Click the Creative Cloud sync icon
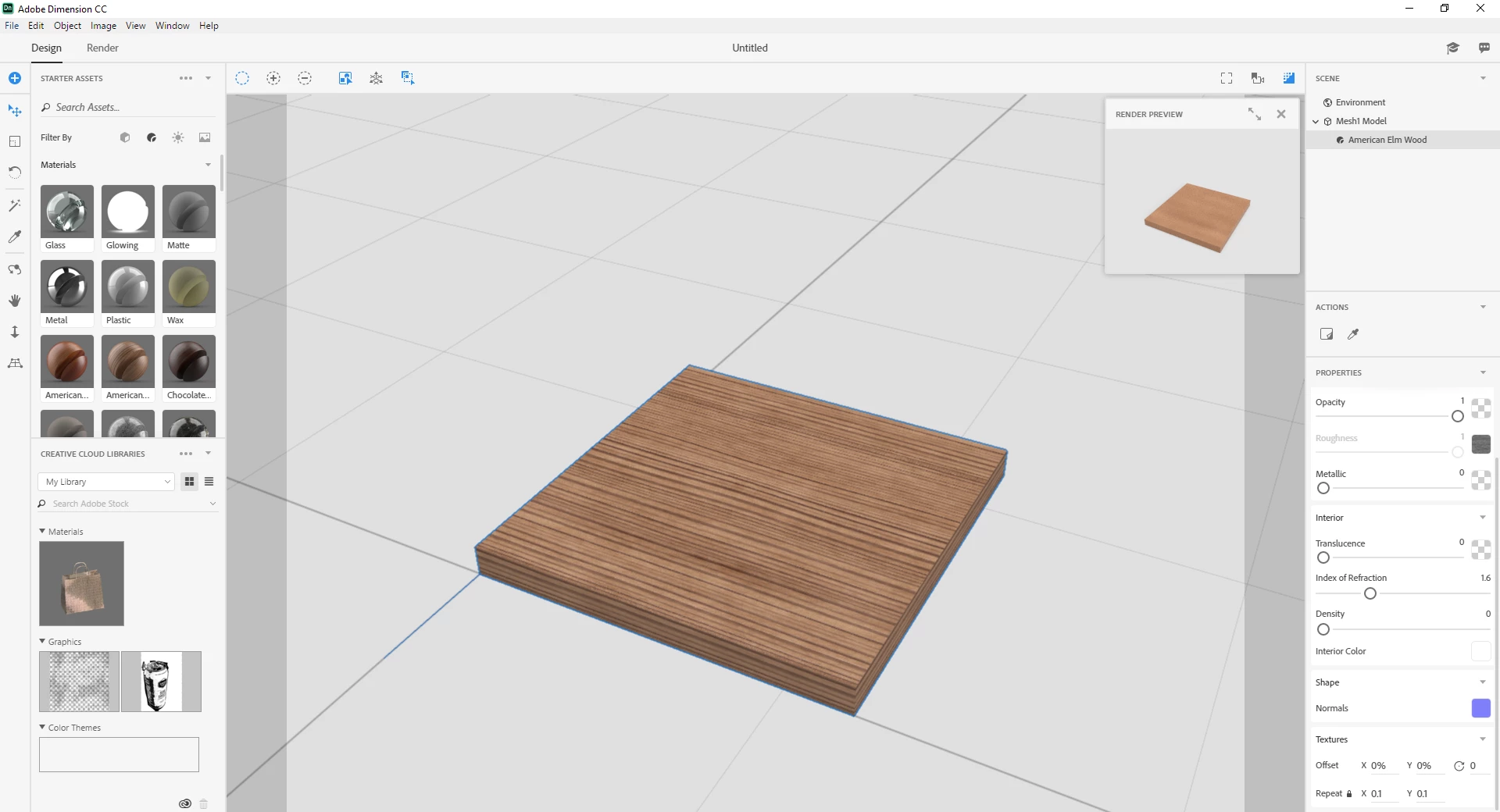The height and width of the screenshot is (812, 1500). click(185, 803)
